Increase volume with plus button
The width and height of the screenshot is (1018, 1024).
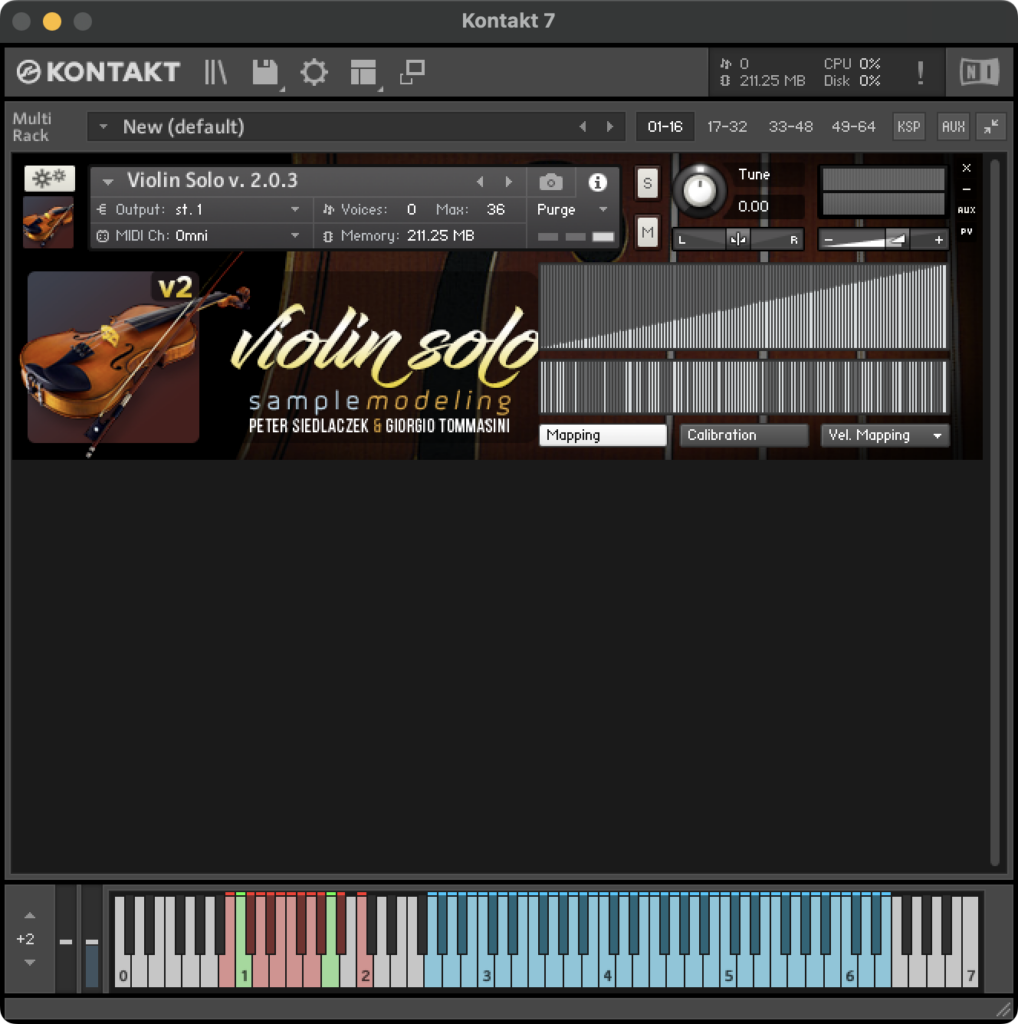938,240
